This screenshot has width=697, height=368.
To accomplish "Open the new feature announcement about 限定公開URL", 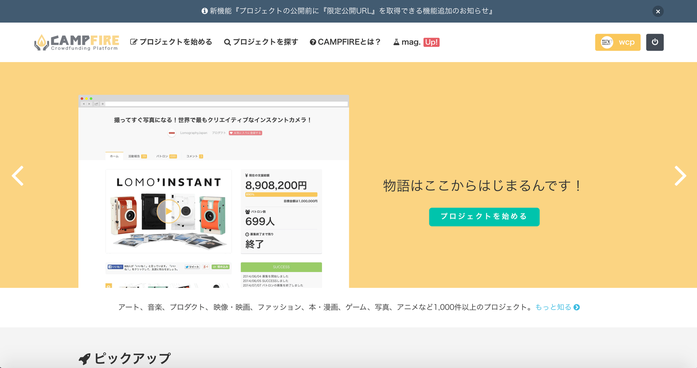I will pos(352,11).
